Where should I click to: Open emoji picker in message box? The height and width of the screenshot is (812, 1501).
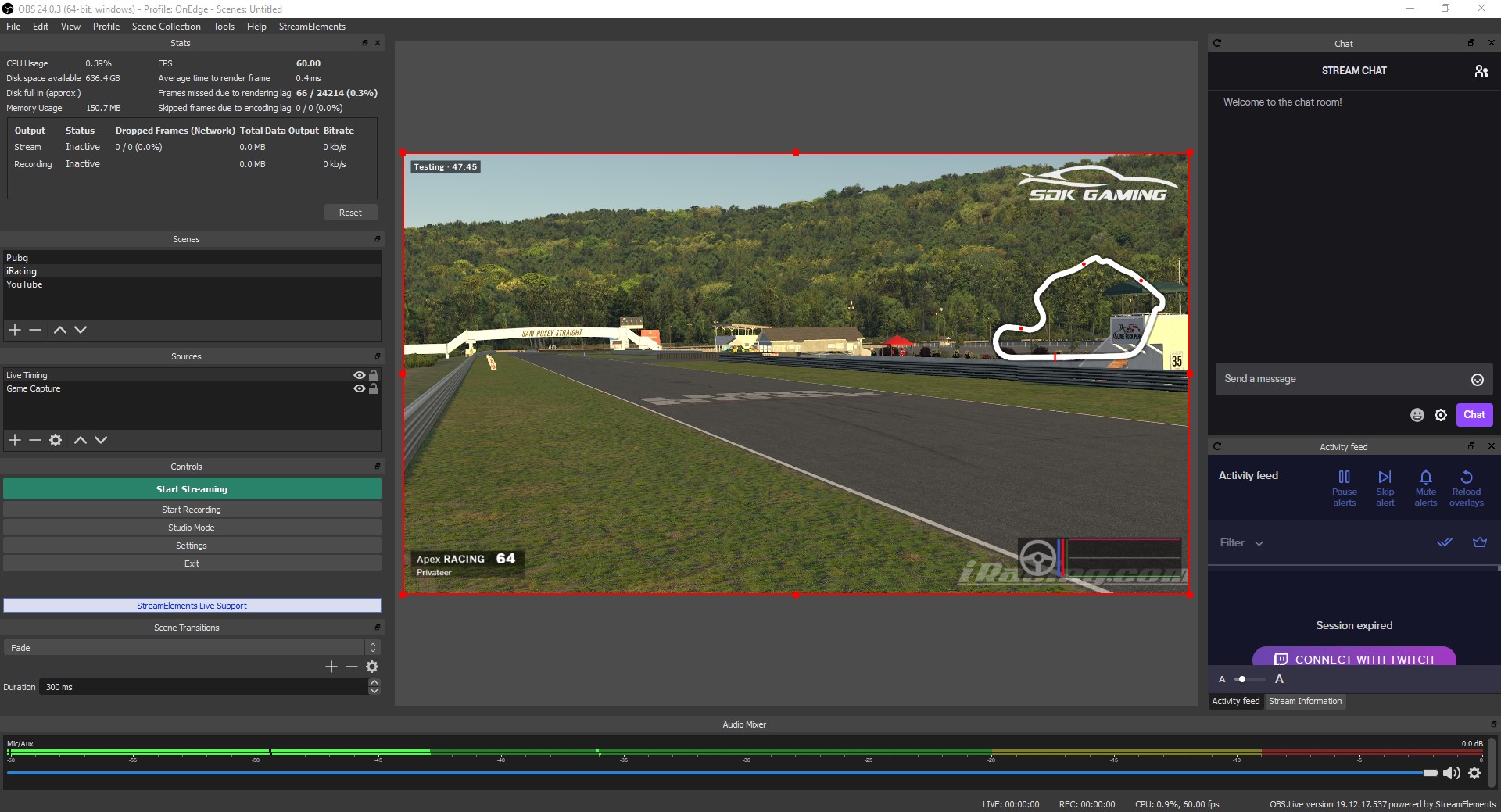1478,380
